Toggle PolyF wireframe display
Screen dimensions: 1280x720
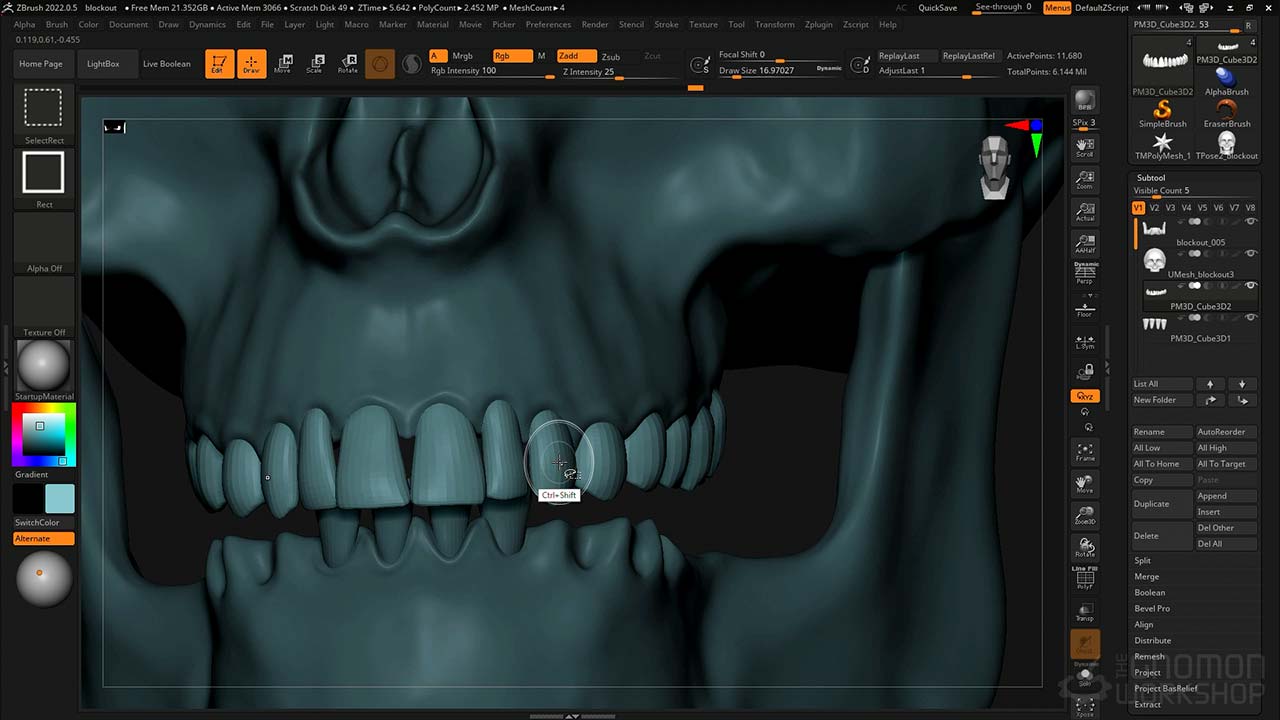click(x=1085, y=580)
